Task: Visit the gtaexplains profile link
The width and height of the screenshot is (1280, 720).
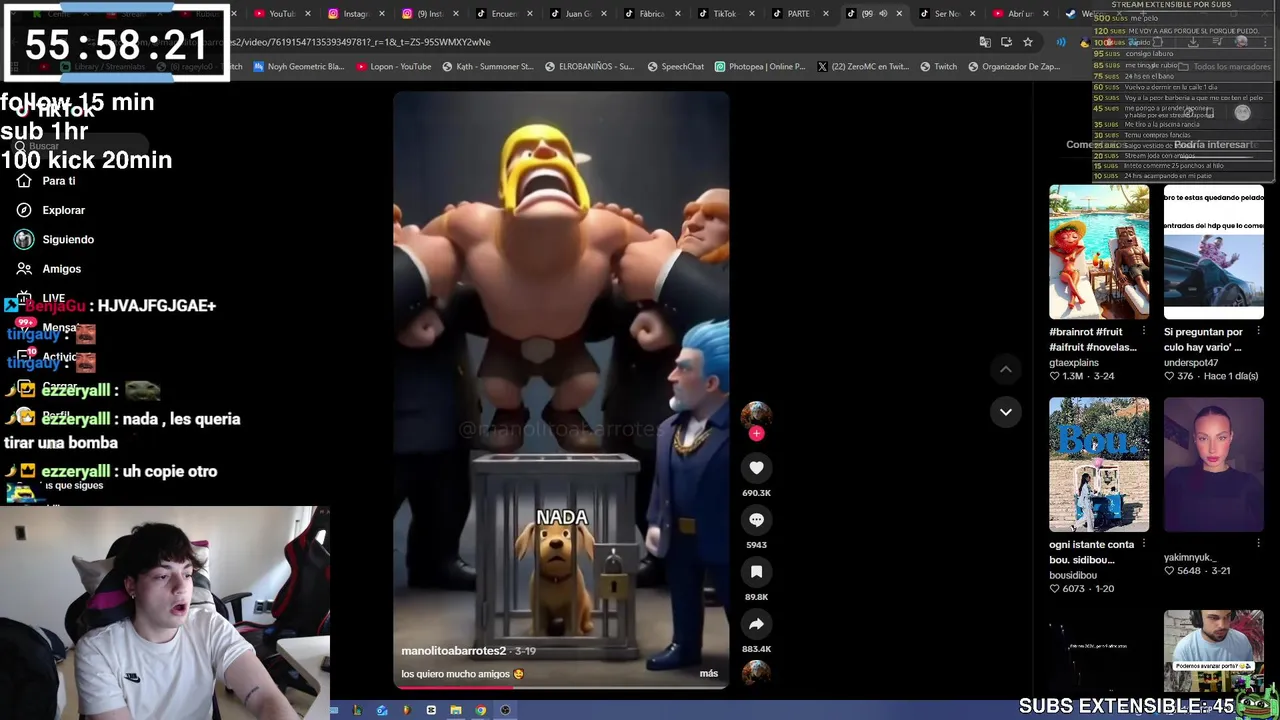Action: point(1073,362)
